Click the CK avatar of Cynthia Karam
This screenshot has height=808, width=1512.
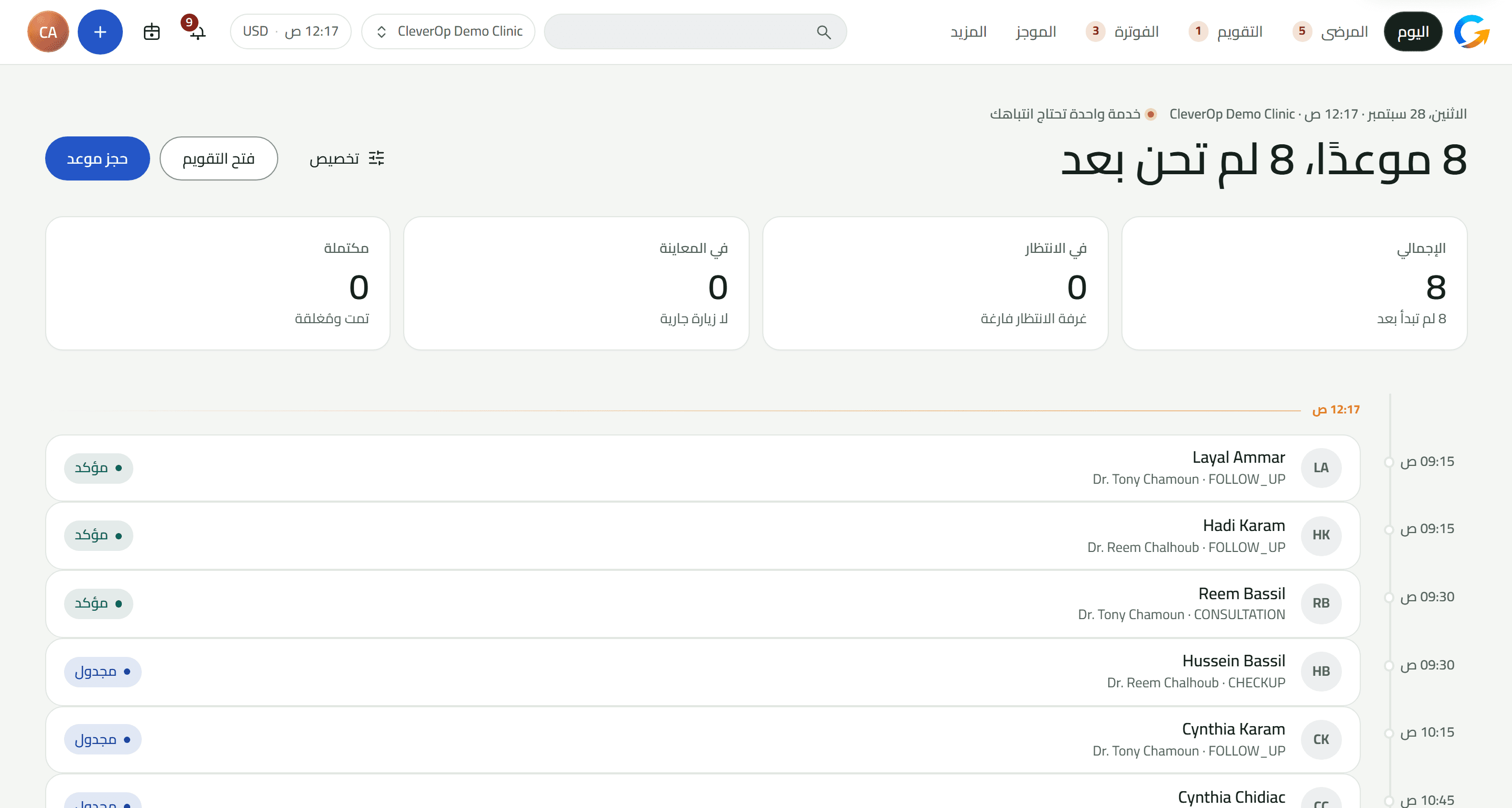[x=1321, y=739]
